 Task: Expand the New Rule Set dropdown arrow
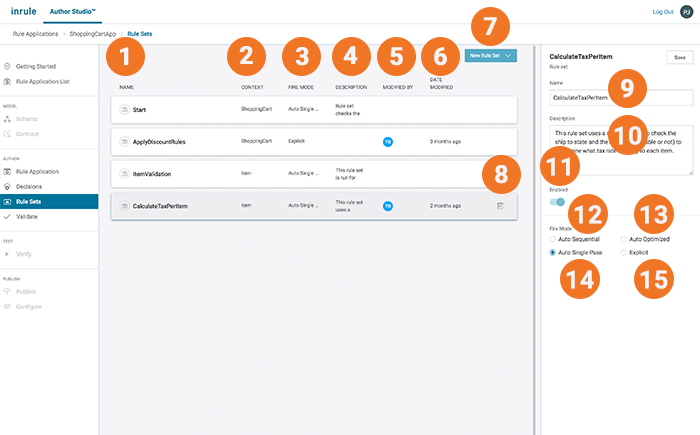pos(509,56)
